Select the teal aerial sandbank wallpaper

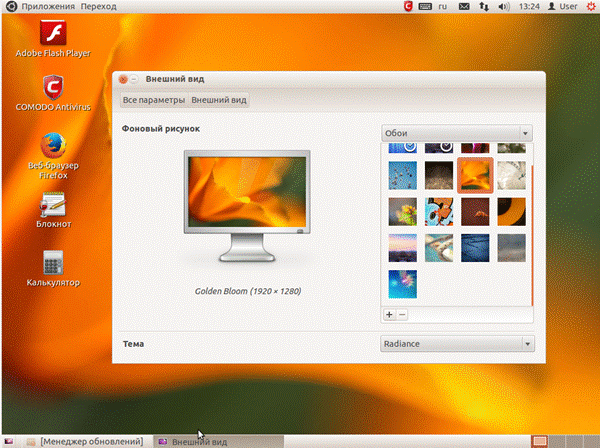point(439,248)
